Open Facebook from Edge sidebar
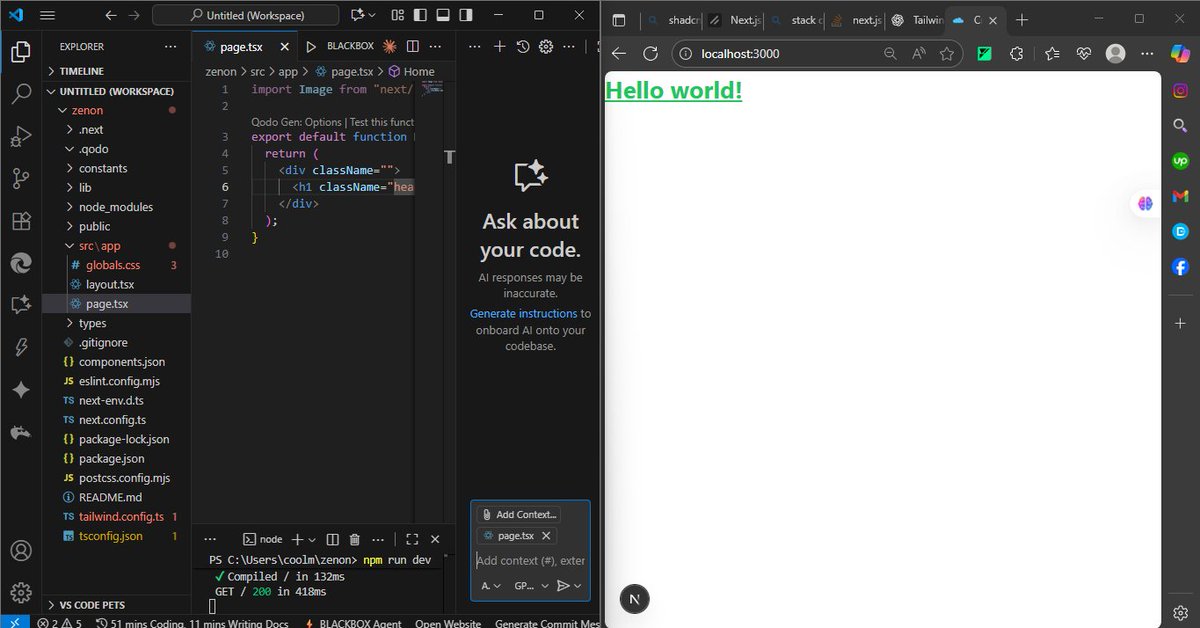 [x=1180, y=267]
